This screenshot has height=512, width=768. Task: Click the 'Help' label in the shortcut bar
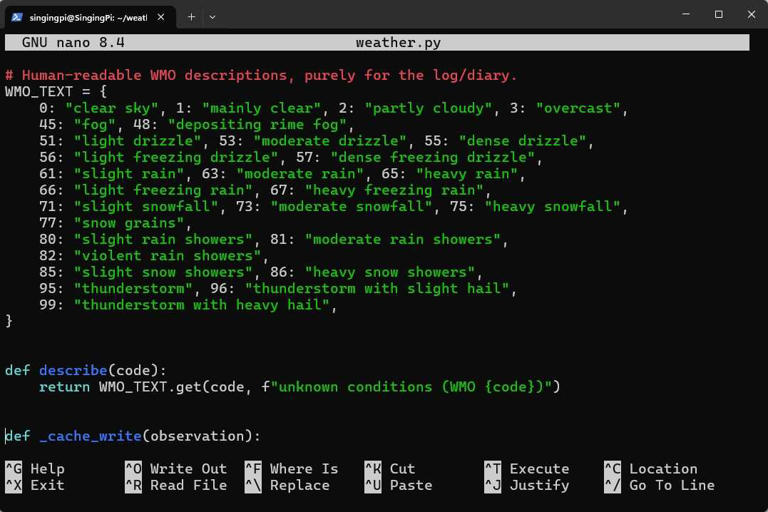coord(48,469)
